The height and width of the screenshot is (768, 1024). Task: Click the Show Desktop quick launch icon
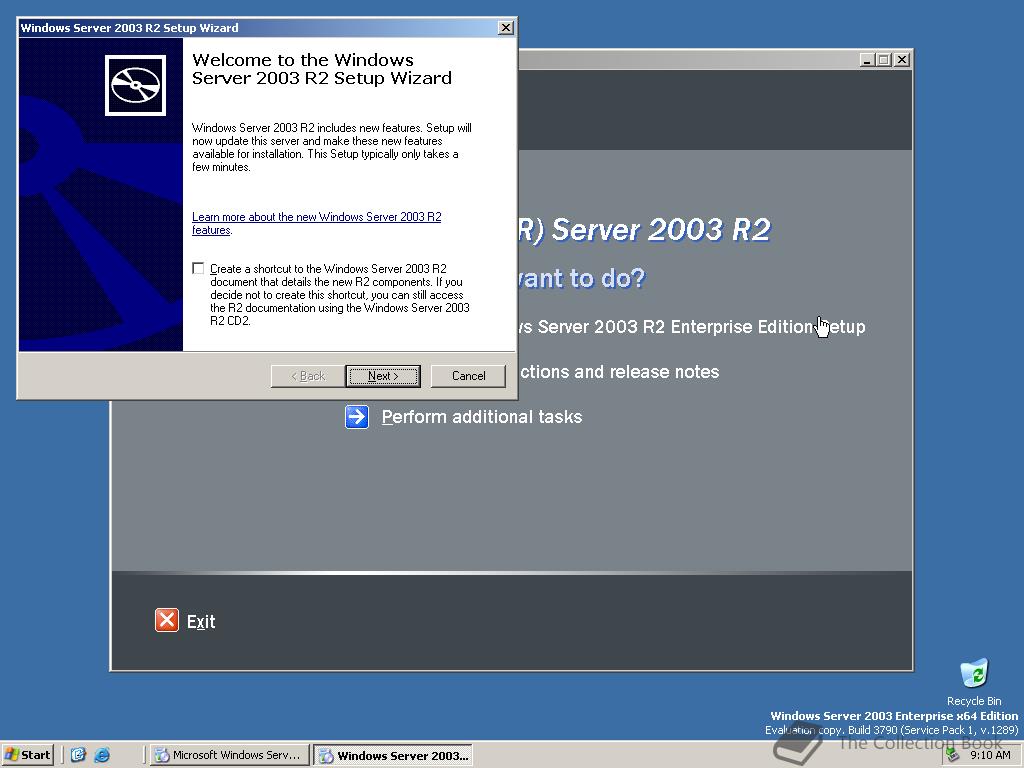pos(78,755)
